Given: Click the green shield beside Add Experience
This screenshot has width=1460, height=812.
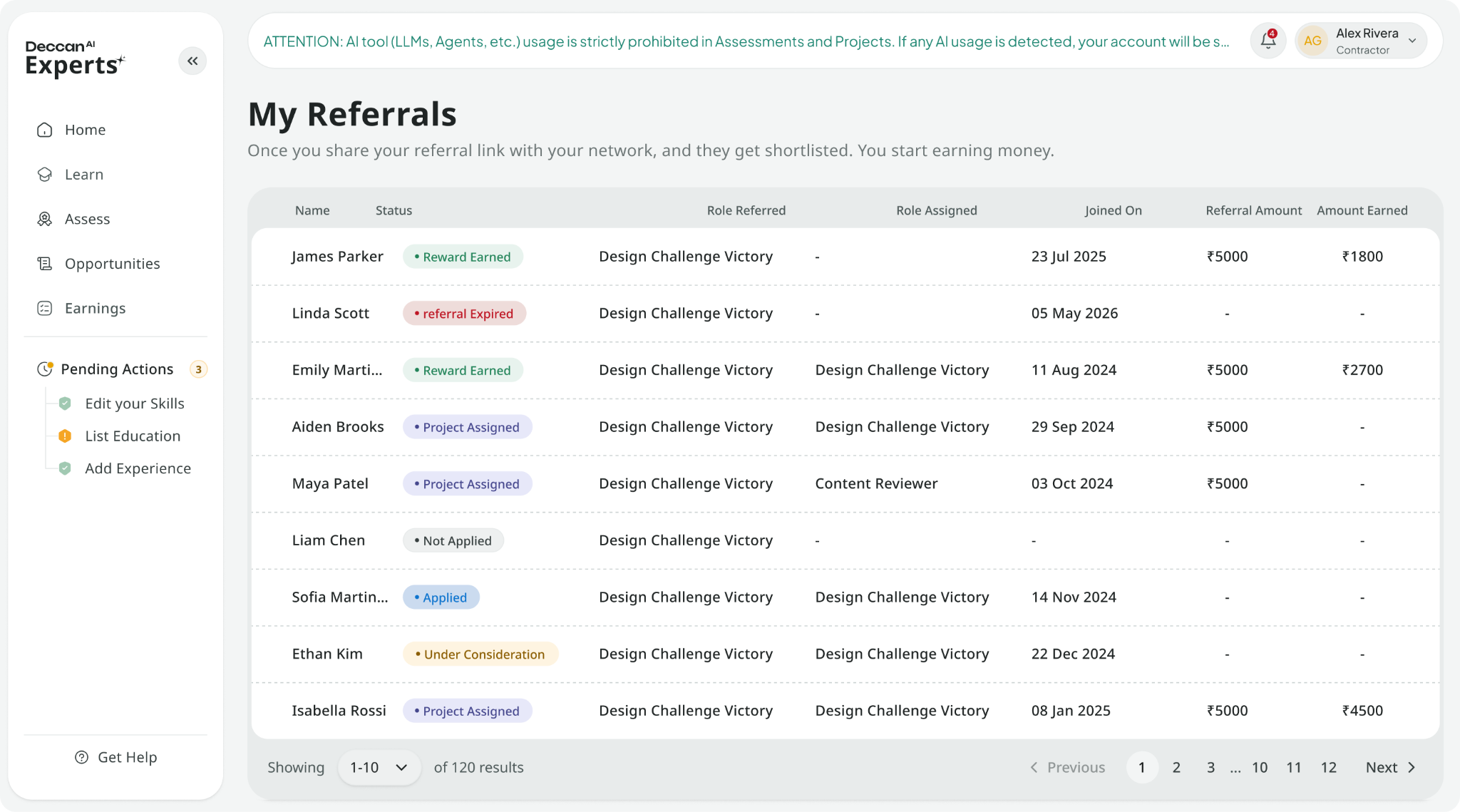Looking at the screenshot, I should point(65,468).
